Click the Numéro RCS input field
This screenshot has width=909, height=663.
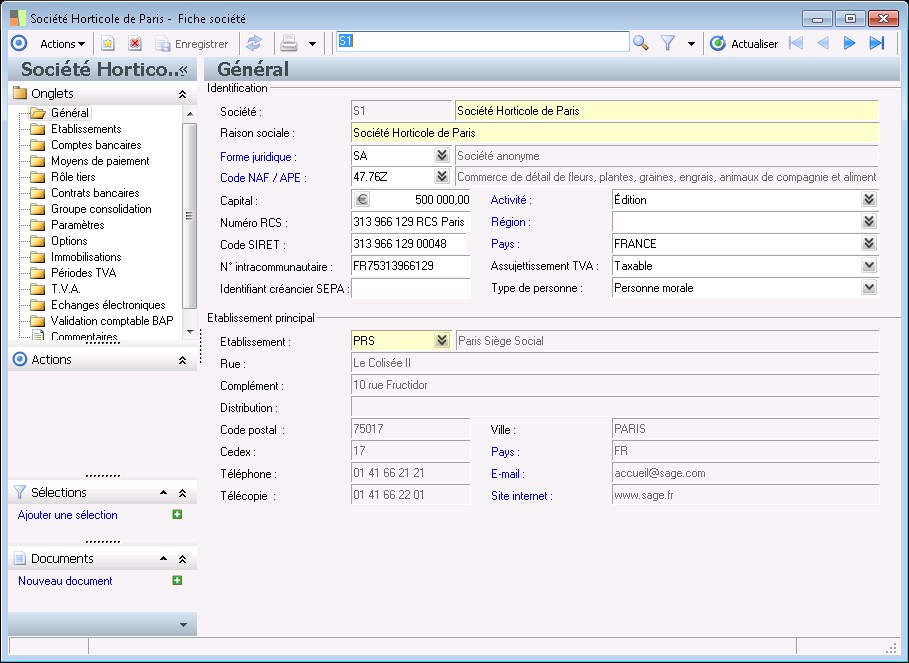coord(410,222)
